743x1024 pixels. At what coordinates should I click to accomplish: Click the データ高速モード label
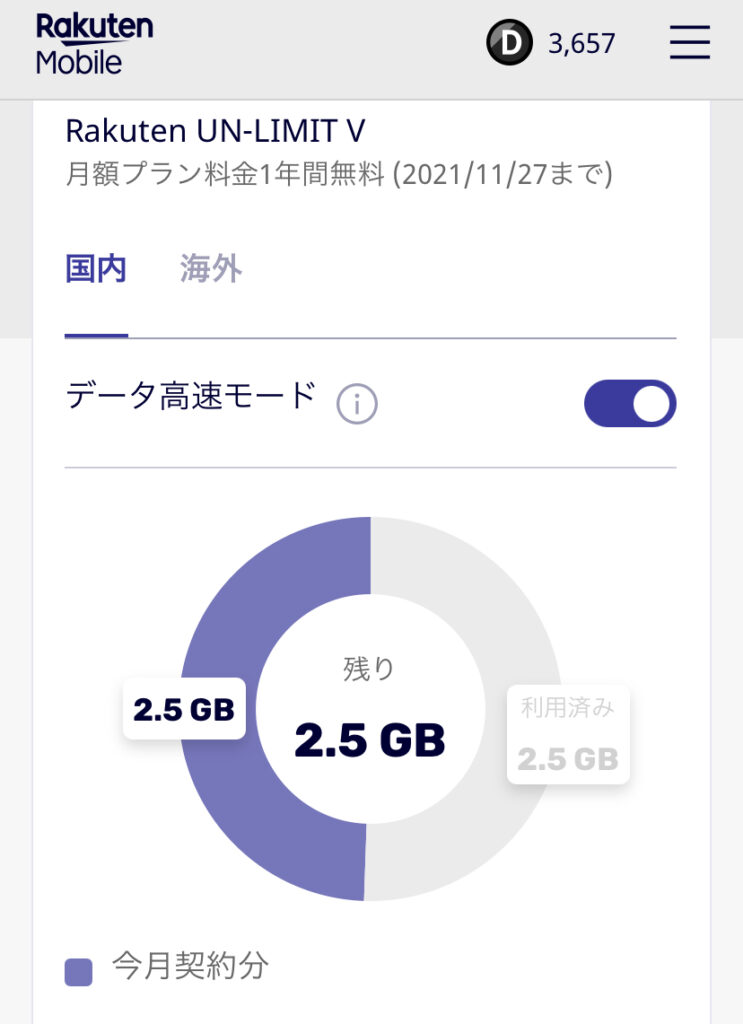tap(190, 398)
